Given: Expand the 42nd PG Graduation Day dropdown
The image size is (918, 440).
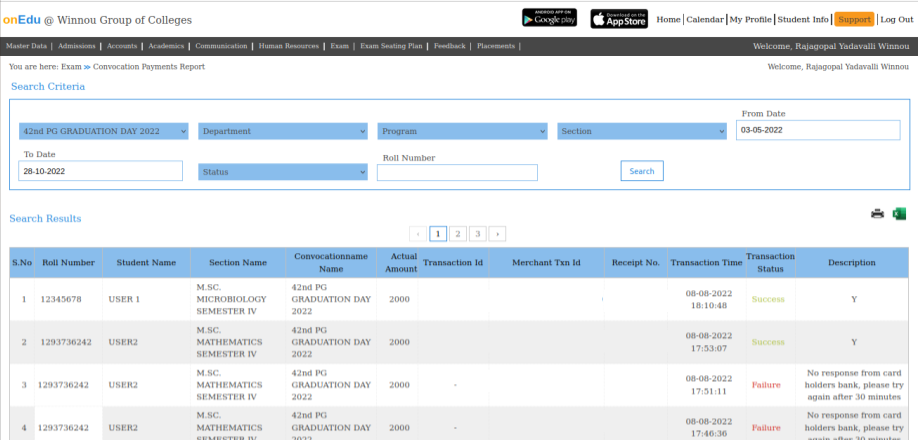Looking at the screenshot, I should tap(103, 131).
